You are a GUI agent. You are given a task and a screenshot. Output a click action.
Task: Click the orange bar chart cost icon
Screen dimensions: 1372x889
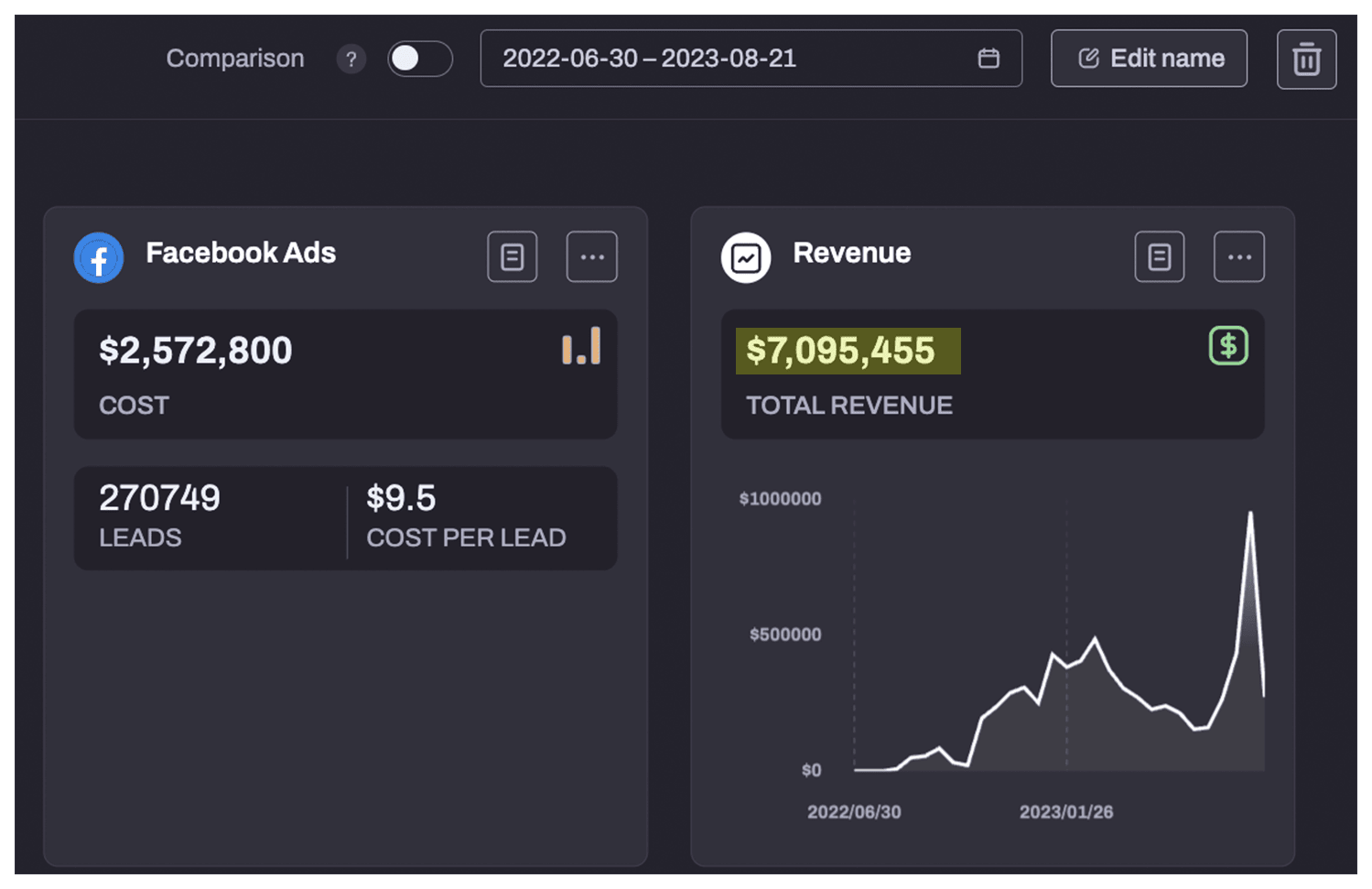click(581, 347)
